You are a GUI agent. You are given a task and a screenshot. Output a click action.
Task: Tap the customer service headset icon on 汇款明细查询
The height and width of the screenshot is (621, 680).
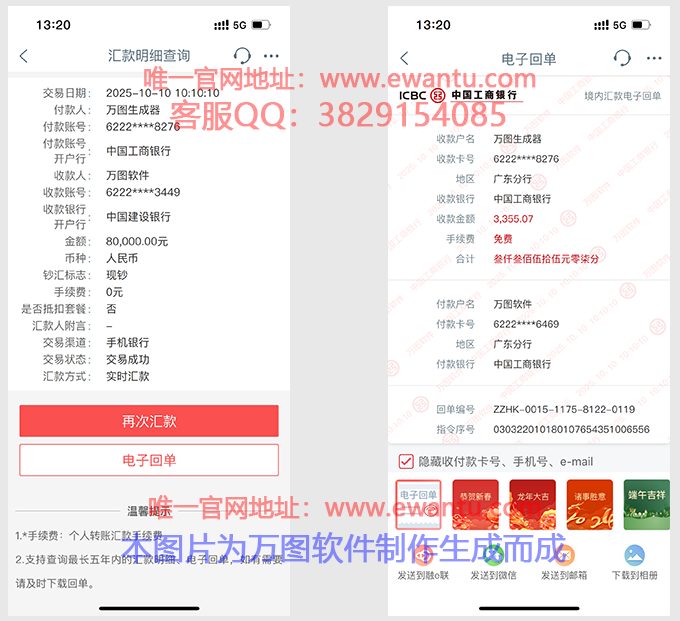tap(242, 56)
